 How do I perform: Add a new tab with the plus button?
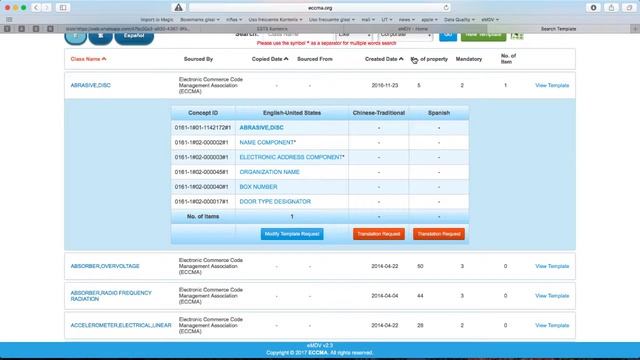click(x=635, y=29)
